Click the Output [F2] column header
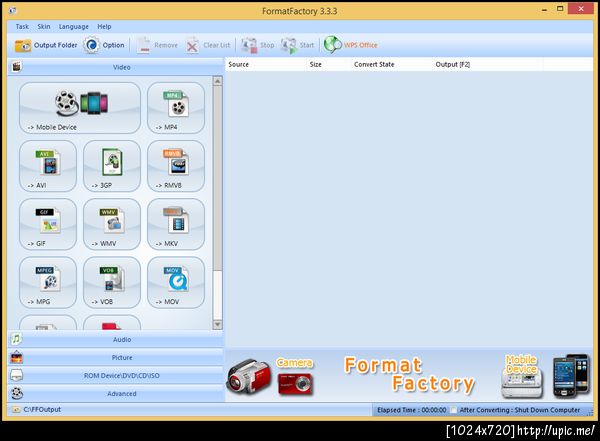 point(488,64)
